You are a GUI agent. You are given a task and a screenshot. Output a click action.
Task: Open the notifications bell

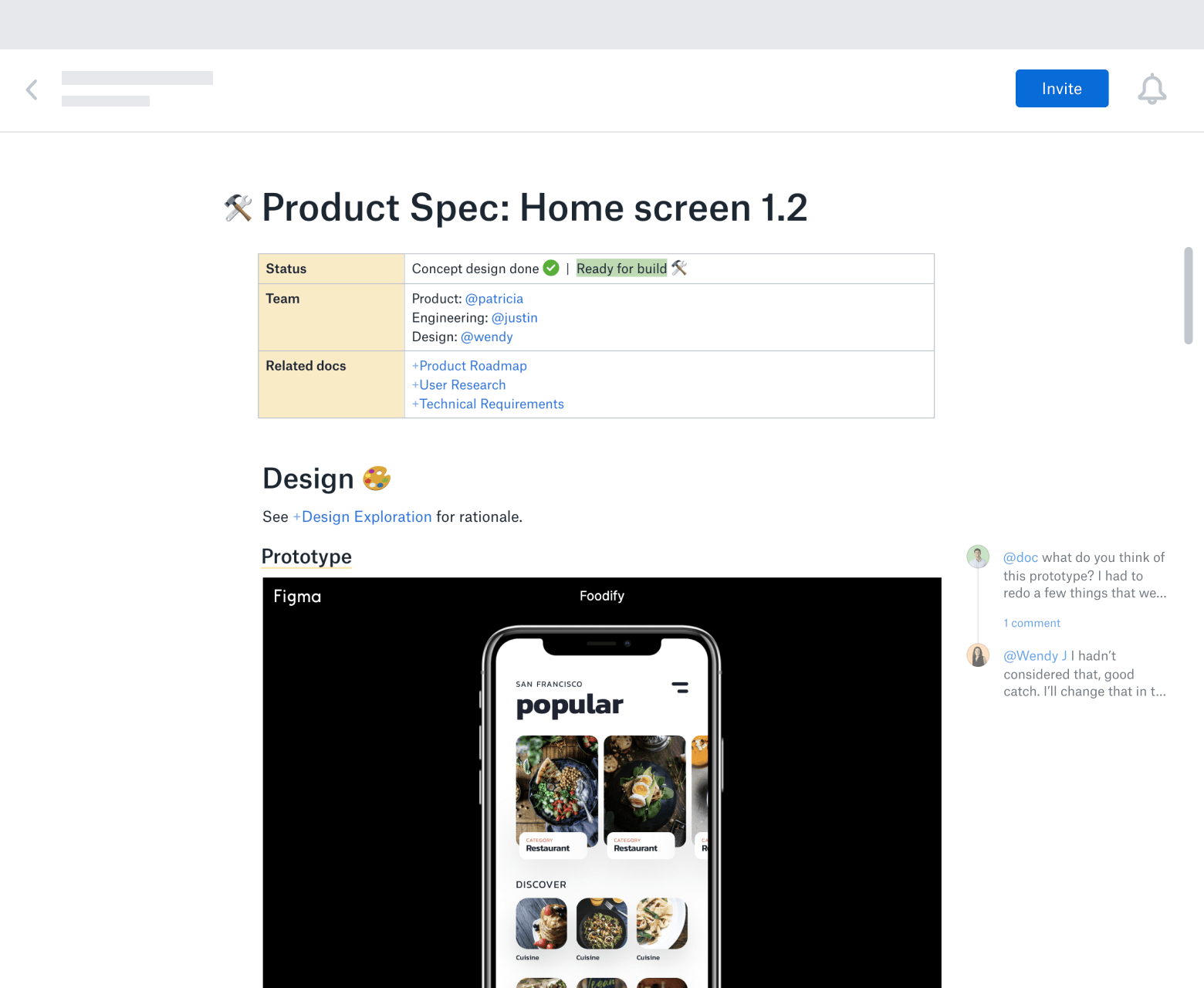tap(1152, 89)
